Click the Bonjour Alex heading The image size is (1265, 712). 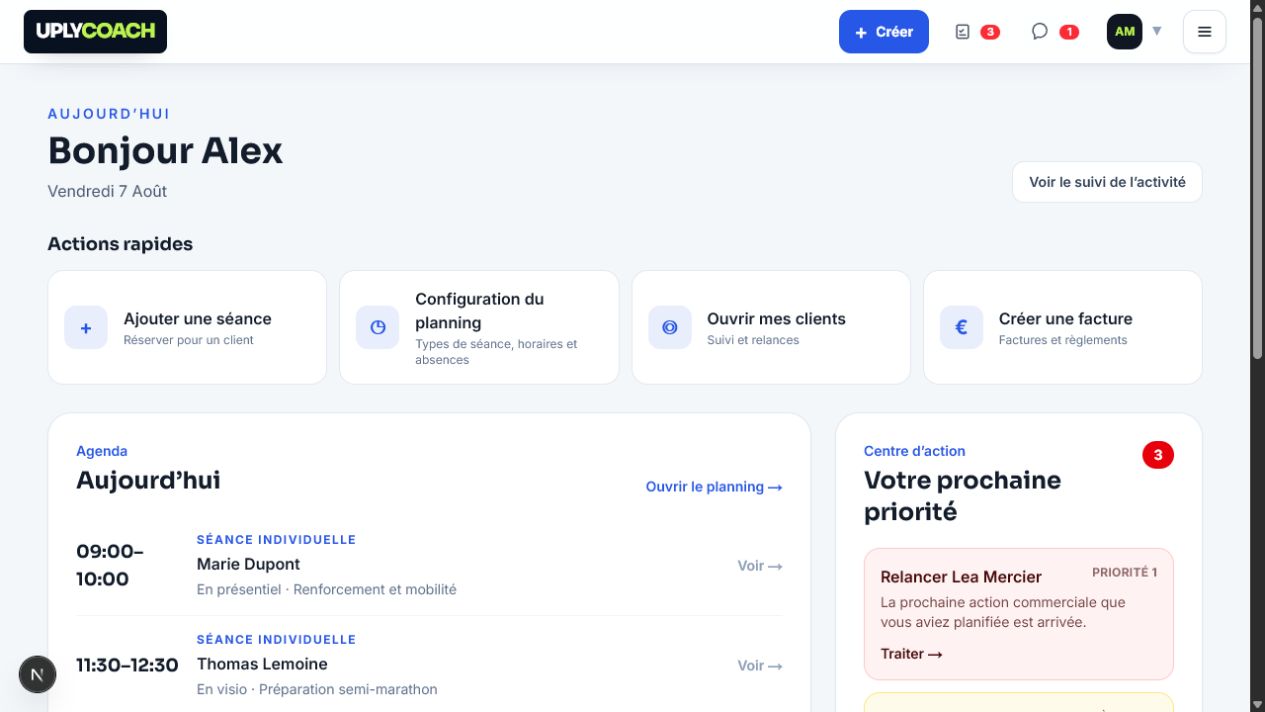[x=165, y=150]
